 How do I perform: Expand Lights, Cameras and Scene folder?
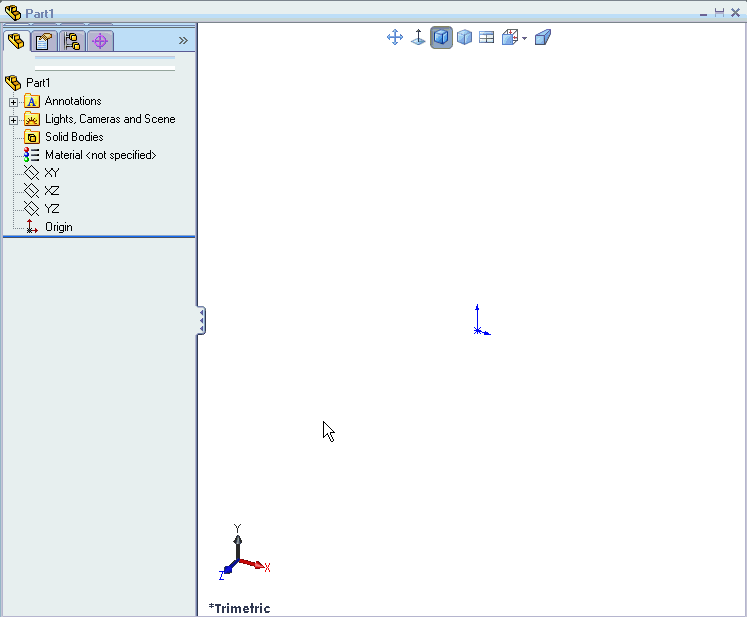13,120
